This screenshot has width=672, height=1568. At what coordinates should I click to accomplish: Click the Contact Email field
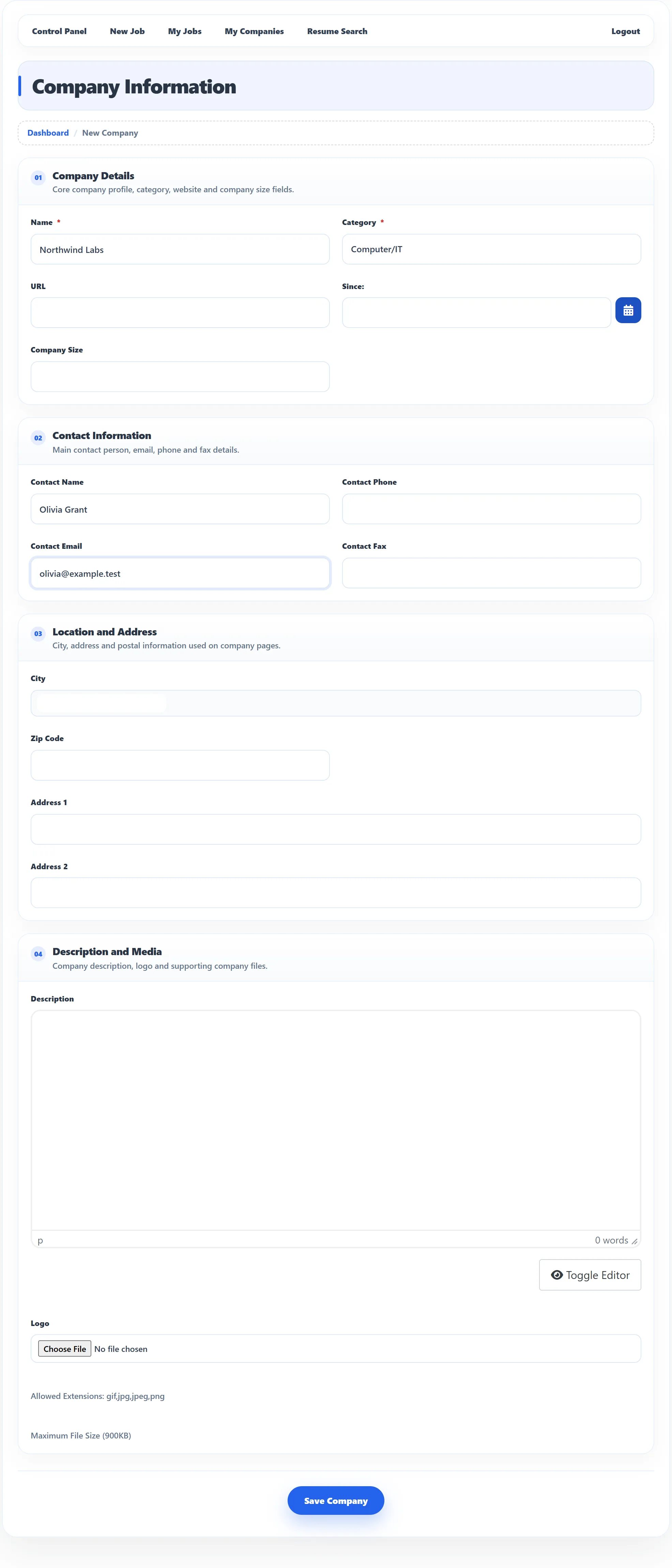tap(180, 573)
